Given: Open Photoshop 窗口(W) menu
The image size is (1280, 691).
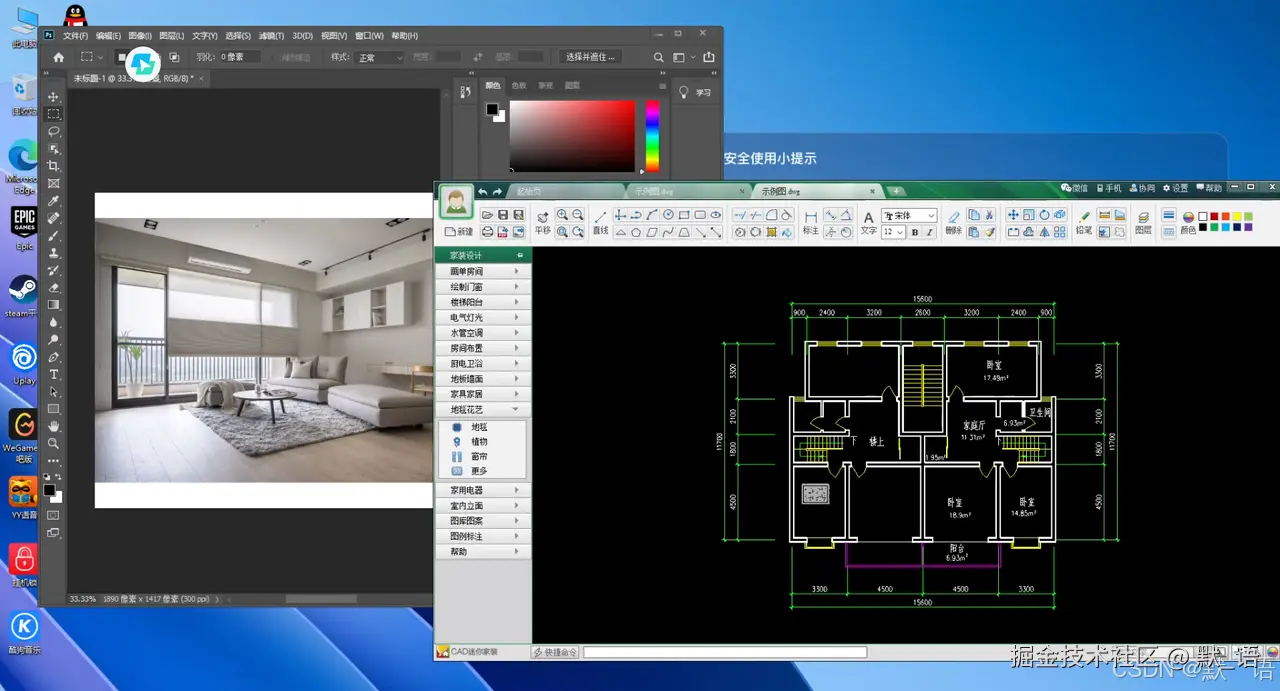Looking at the screenshot, I should (369, 35).
